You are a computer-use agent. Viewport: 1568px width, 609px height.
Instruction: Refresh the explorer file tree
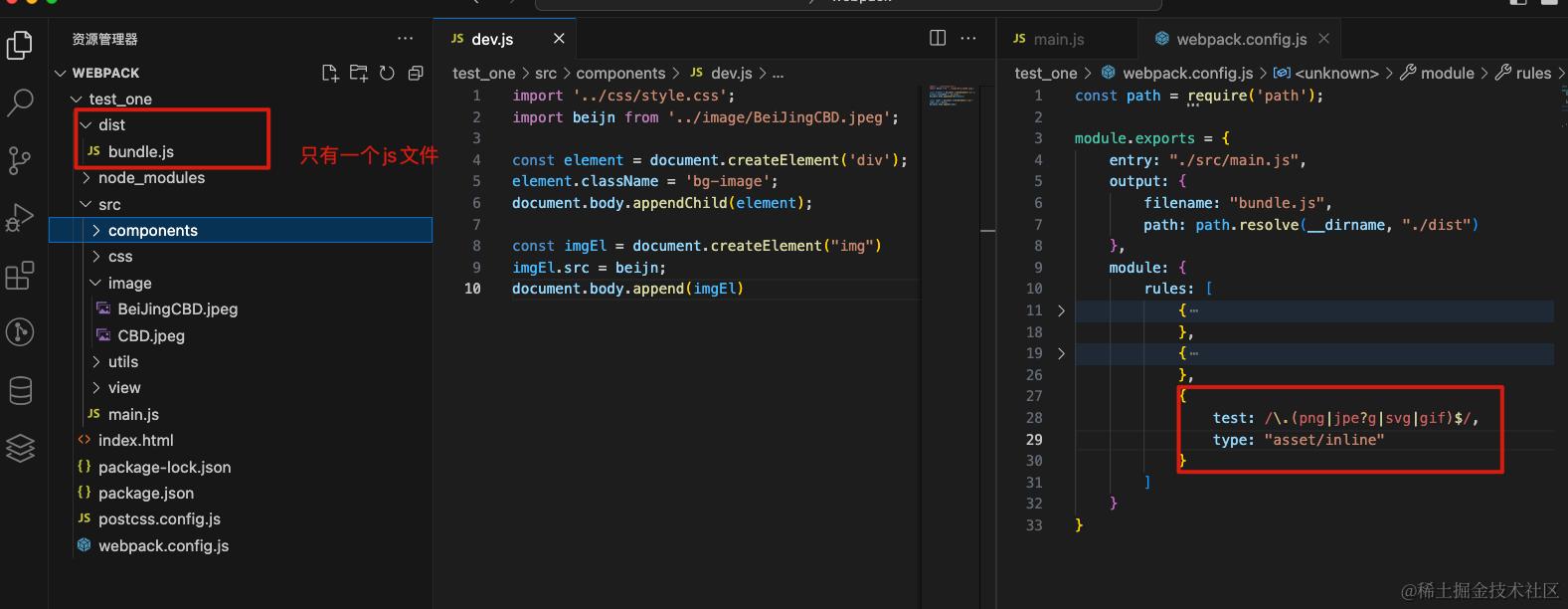[387, 73]
